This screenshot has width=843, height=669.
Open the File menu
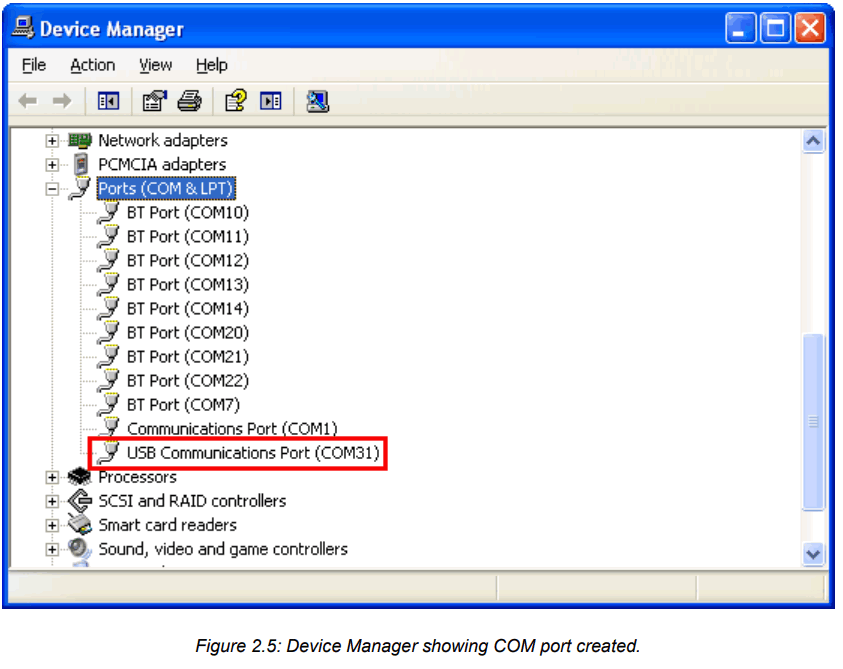coord(34,65)
